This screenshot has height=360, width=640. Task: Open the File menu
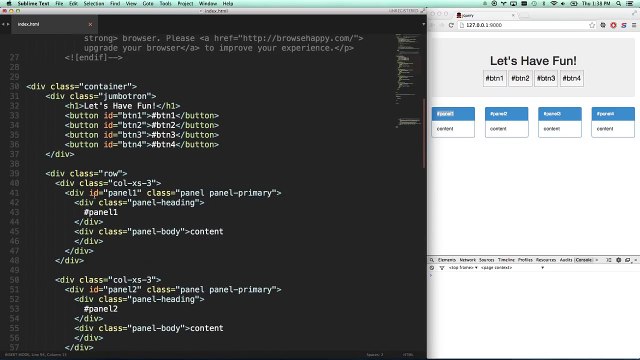tap(59, 3)
